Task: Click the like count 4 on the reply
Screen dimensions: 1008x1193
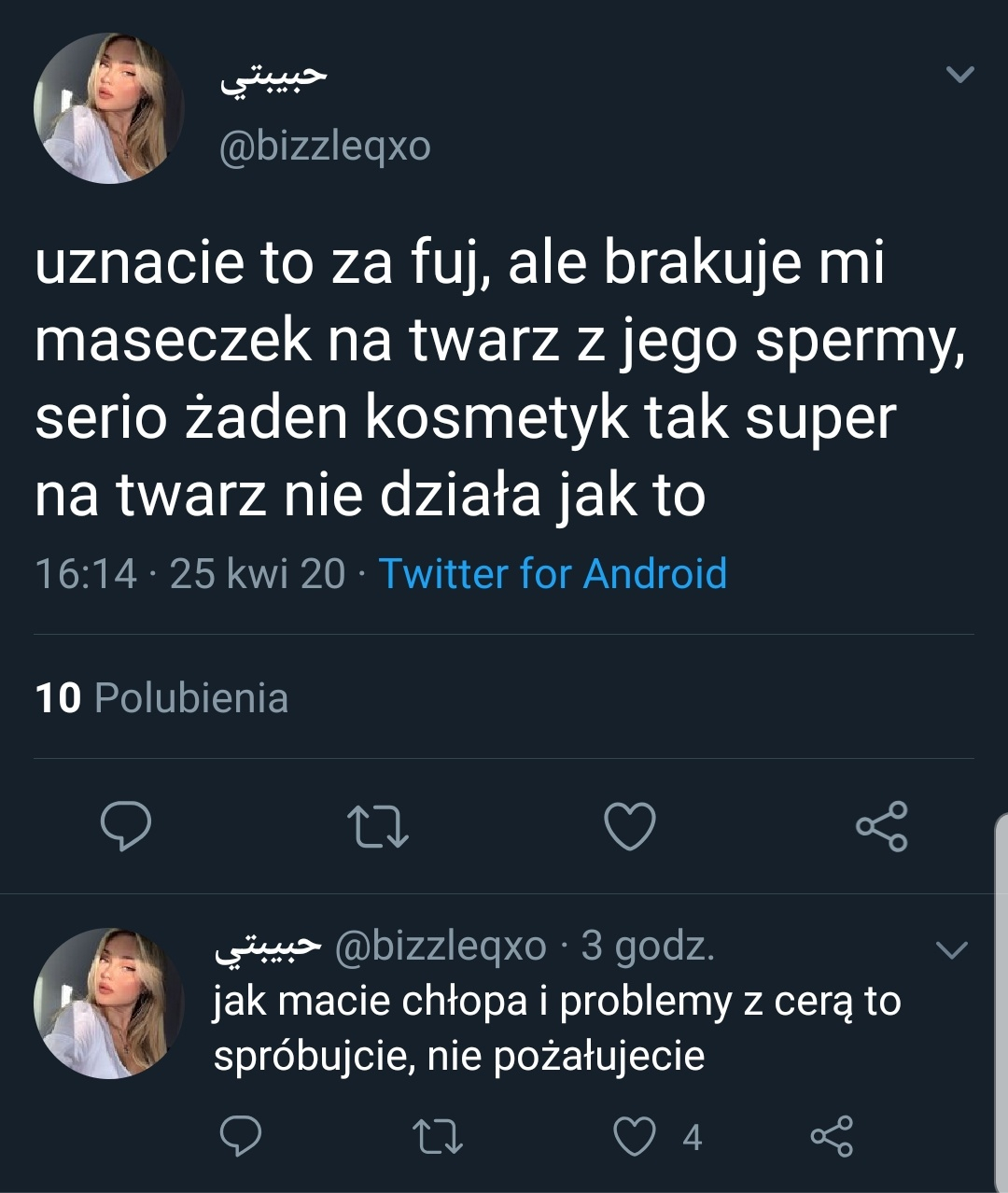Action: click(692, 1137)
